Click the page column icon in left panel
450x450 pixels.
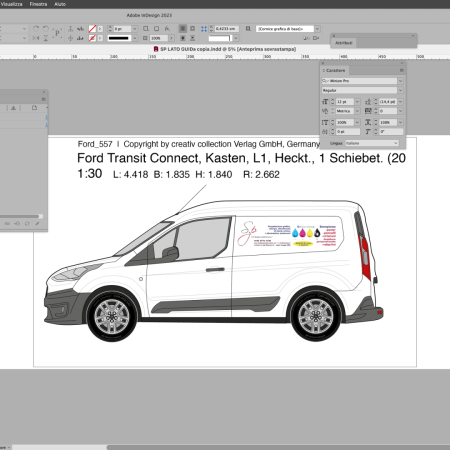coord(34,108)
